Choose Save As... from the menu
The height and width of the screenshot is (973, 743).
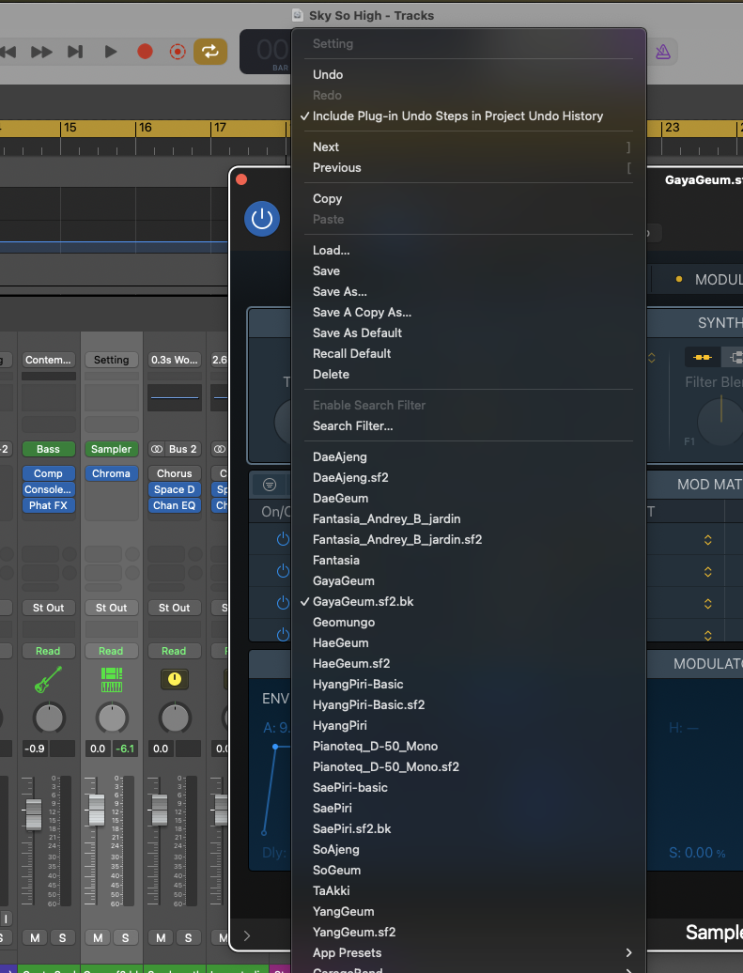point(339,292)
